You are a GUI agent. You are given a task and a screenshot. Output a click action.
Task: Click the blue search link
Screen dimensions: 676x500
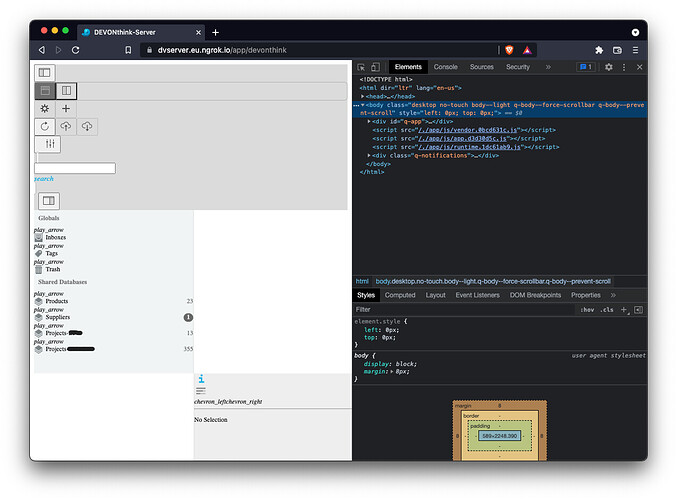point(44,179)
